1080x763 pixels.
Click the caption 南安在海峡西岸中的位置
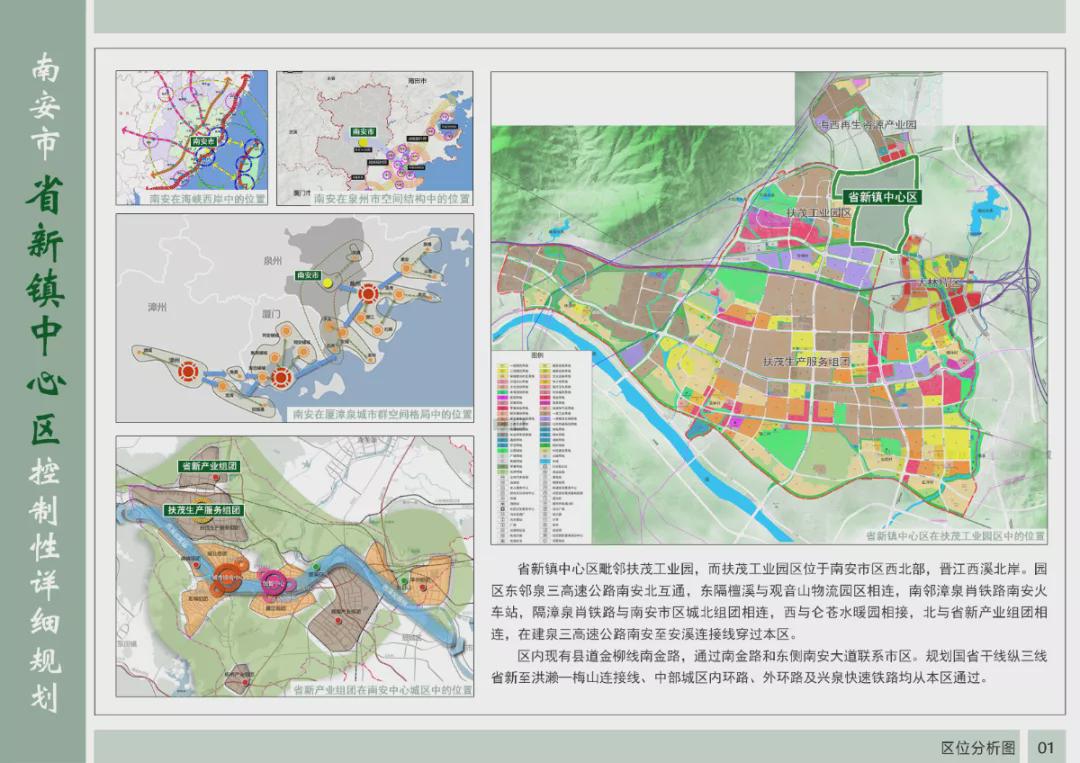207,200
